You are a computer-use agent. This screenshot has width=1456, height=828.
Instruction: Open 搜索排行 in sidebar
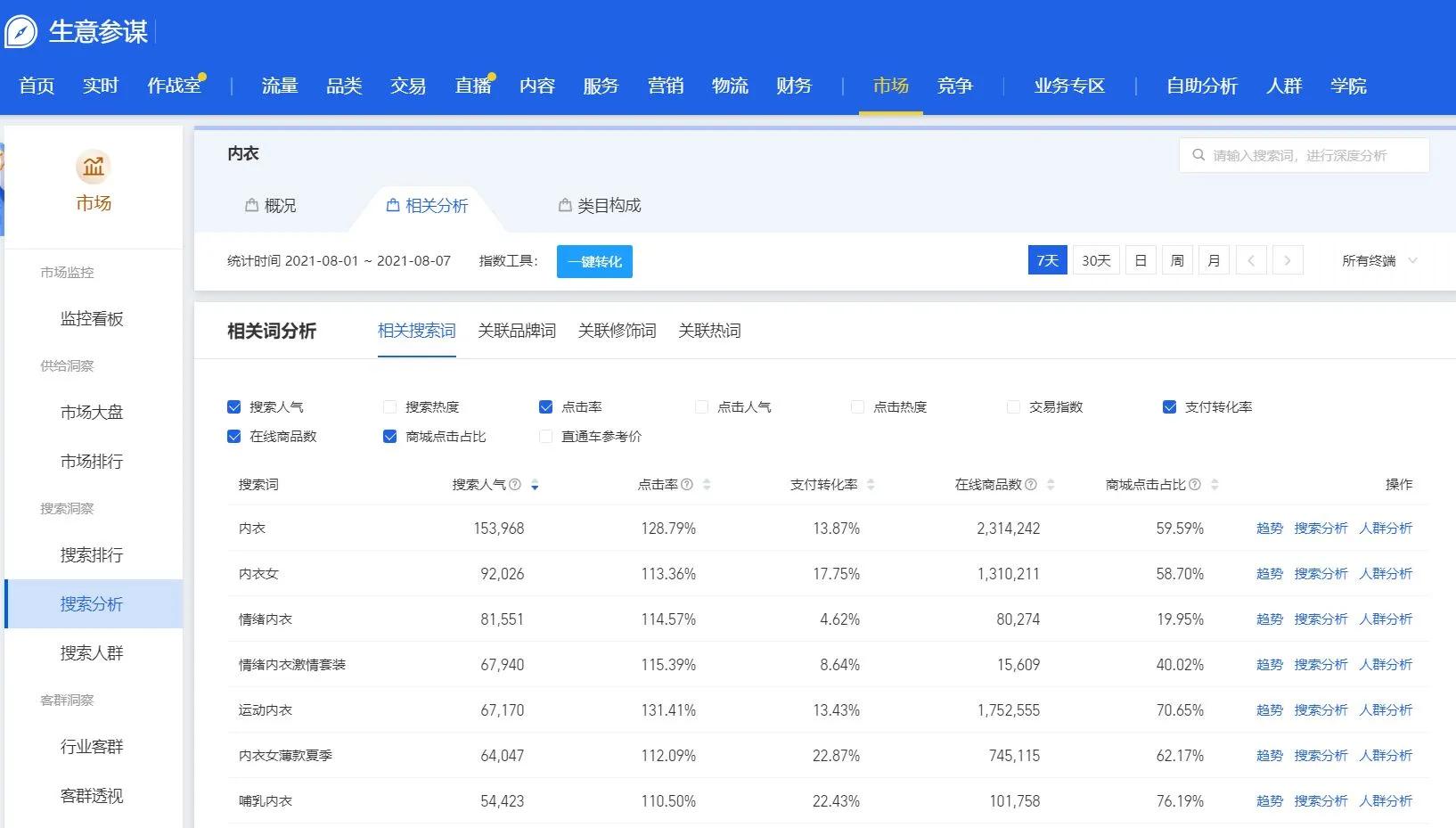(x=92, y=555)
